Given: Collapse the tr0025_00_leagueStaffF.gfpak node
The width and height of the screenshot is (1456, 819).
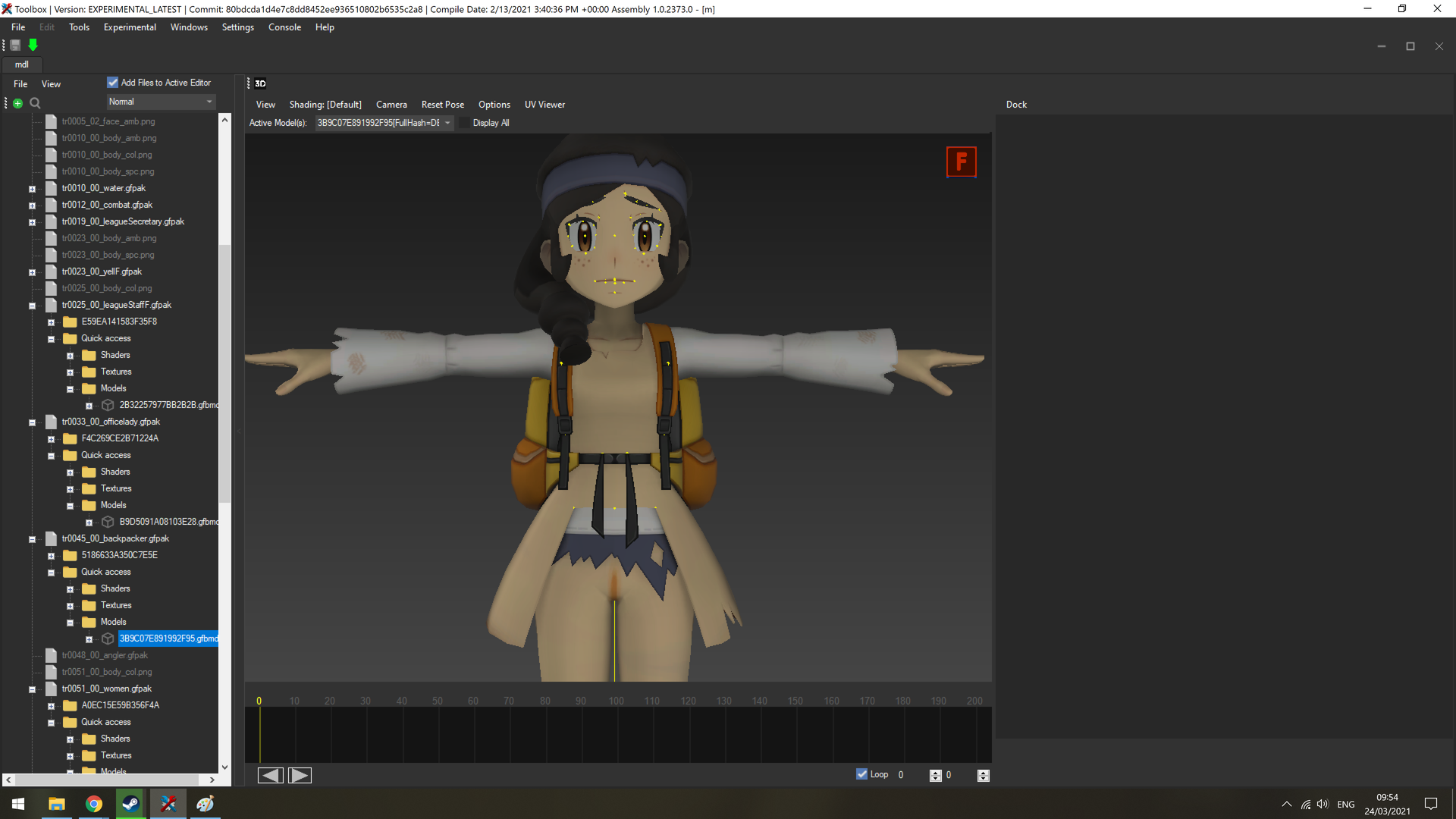Looking at the screenshot, I should [x=32, y=306].
